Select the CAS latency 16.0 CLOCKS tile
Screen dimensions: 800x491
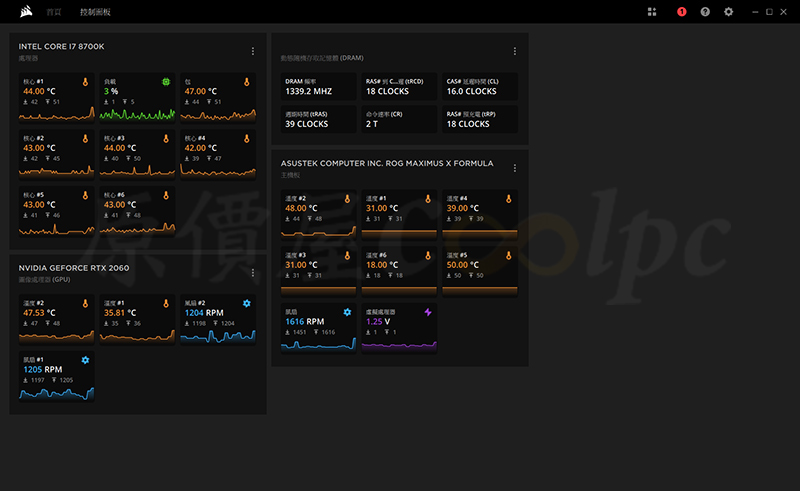(480, 86)
